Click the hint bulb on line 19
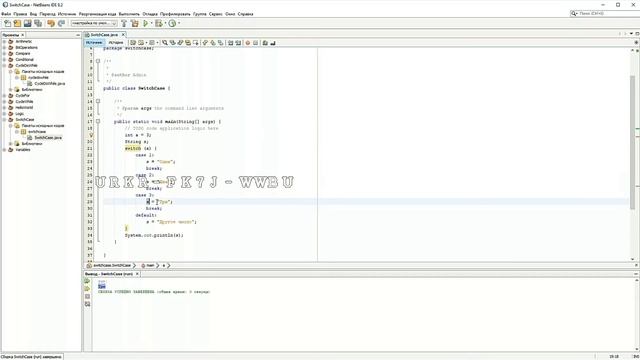This screenshot has height=360, width=640. [91, 135]
